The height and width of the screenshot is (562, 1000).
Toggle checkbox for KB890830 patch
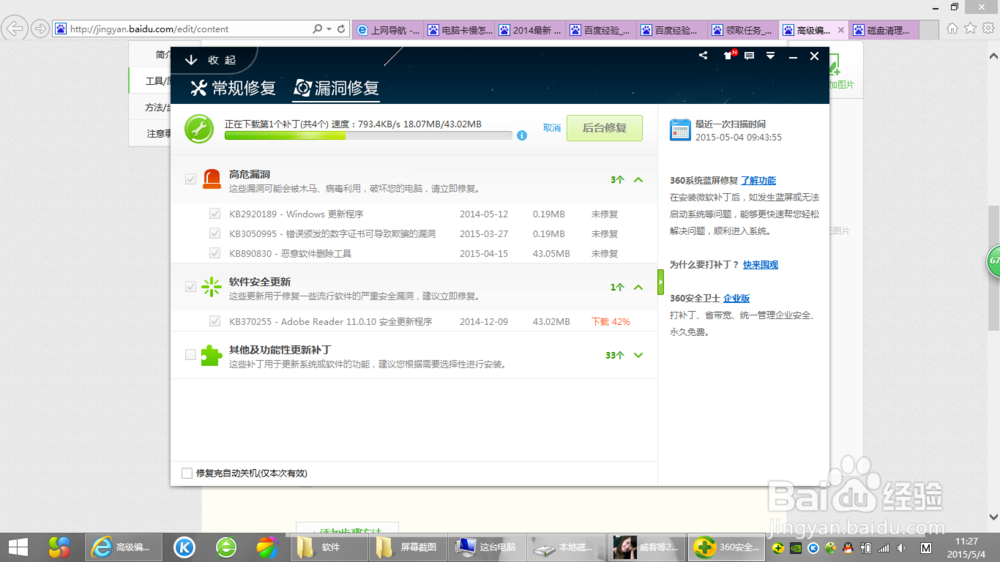(x=214, y=253)
